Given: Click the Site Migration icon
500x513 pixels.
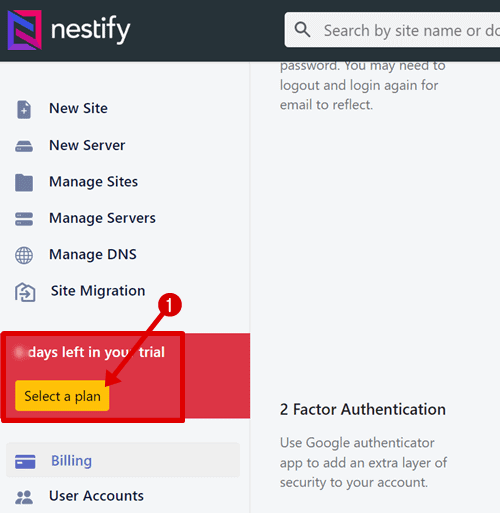Looking at the screenshot, I should [x=25, y=292].
